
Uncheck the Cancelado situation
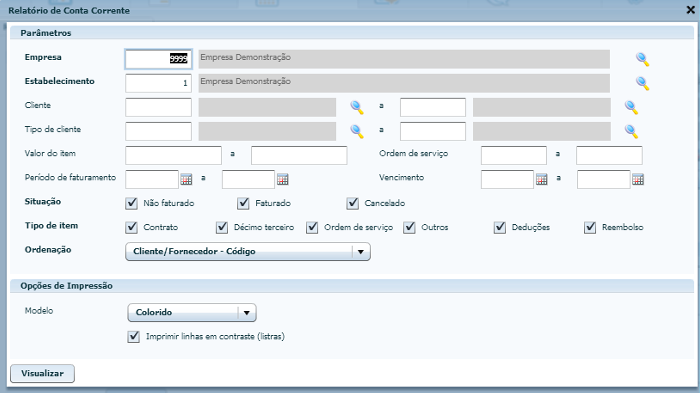pos(353,203)
